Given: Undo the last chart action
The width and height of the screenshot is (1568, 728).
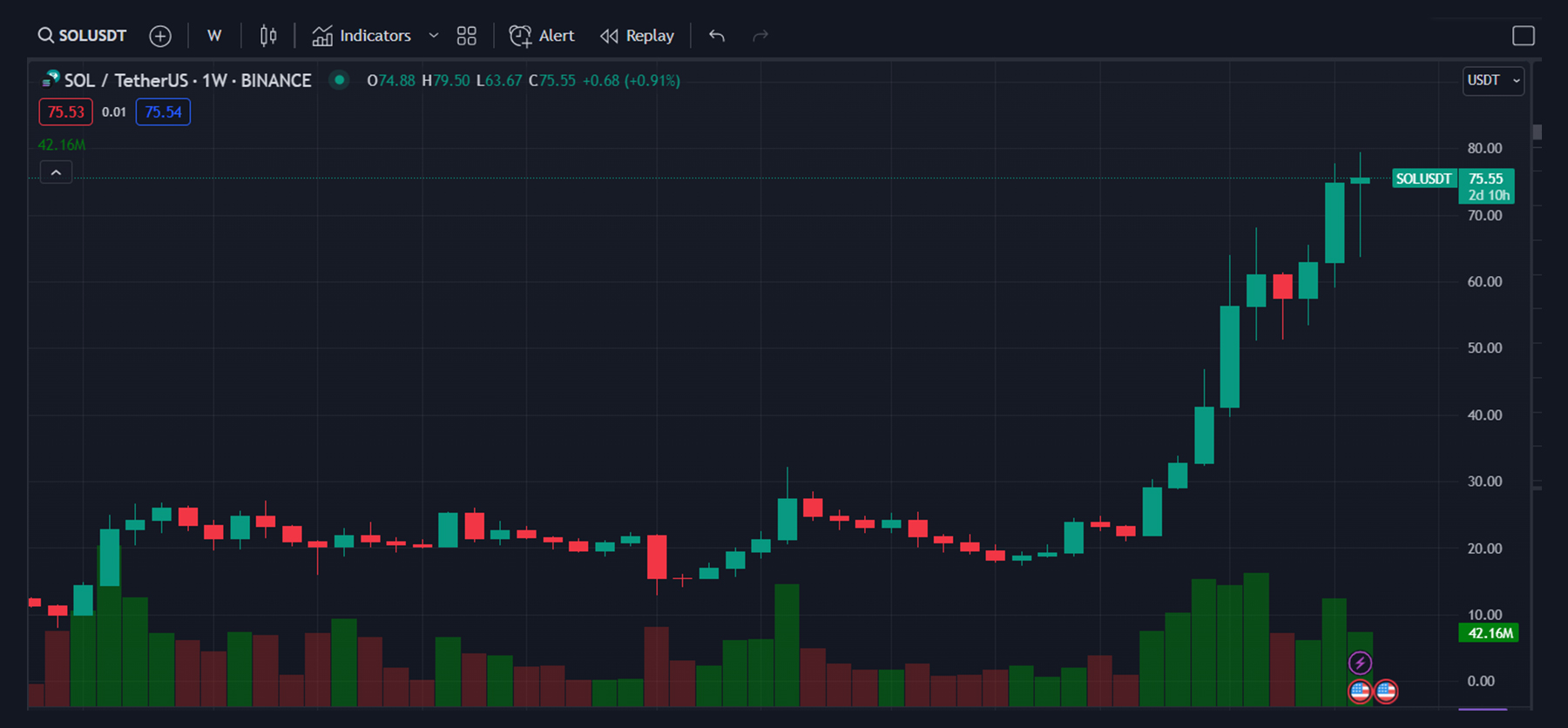Looking at the screenshot, I should click(717, 36).
